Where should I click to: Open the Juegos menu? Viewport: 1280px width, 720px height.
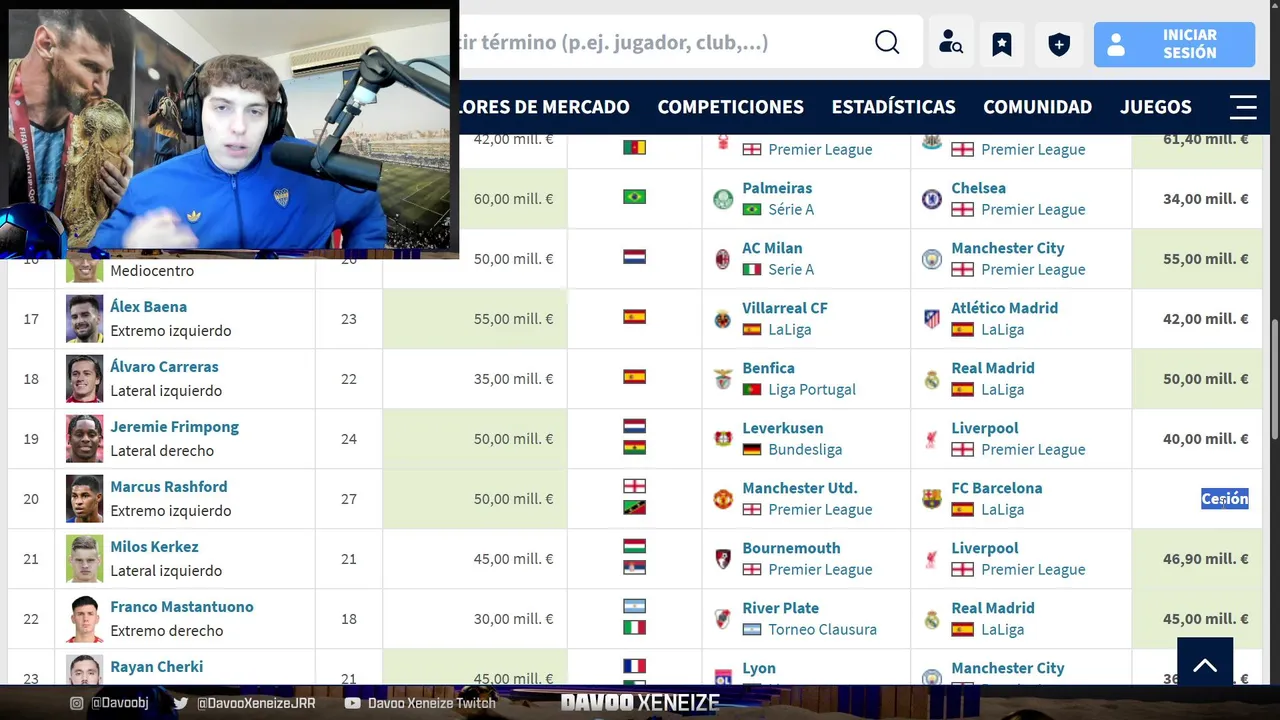pyautogui.click(x=1155, y=107)
